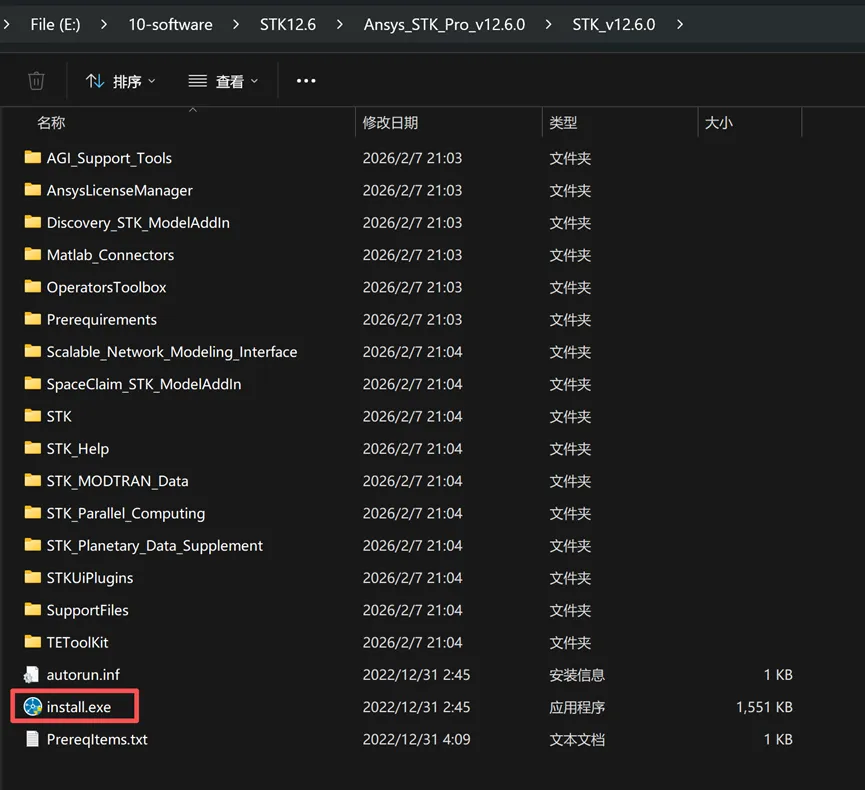Select OperatorsToolbox folder icon
The width and height of the screenshot is (865, 790).
(x=33, y=287)
